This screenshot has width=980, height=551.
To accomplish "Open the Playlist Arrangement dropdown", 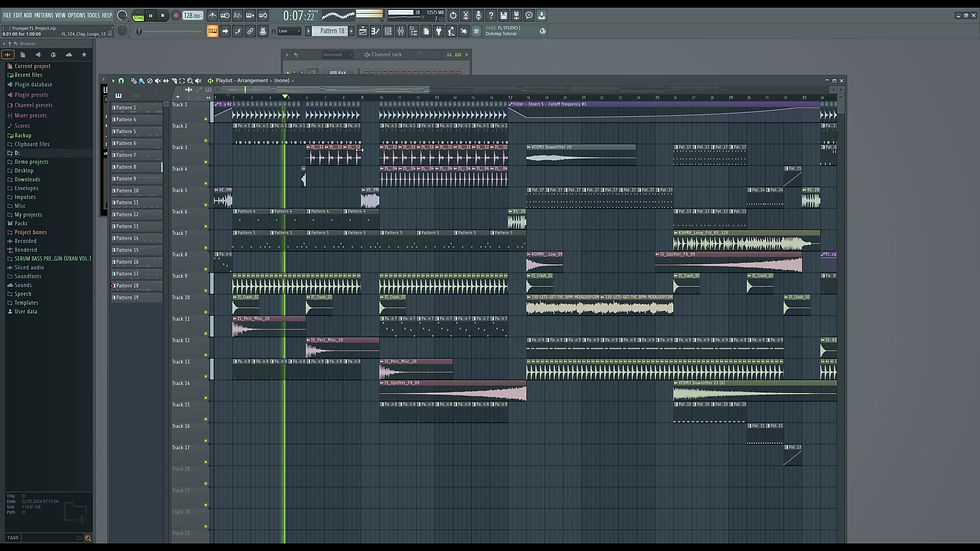I will pyautogui.click(x=252, y=81).
